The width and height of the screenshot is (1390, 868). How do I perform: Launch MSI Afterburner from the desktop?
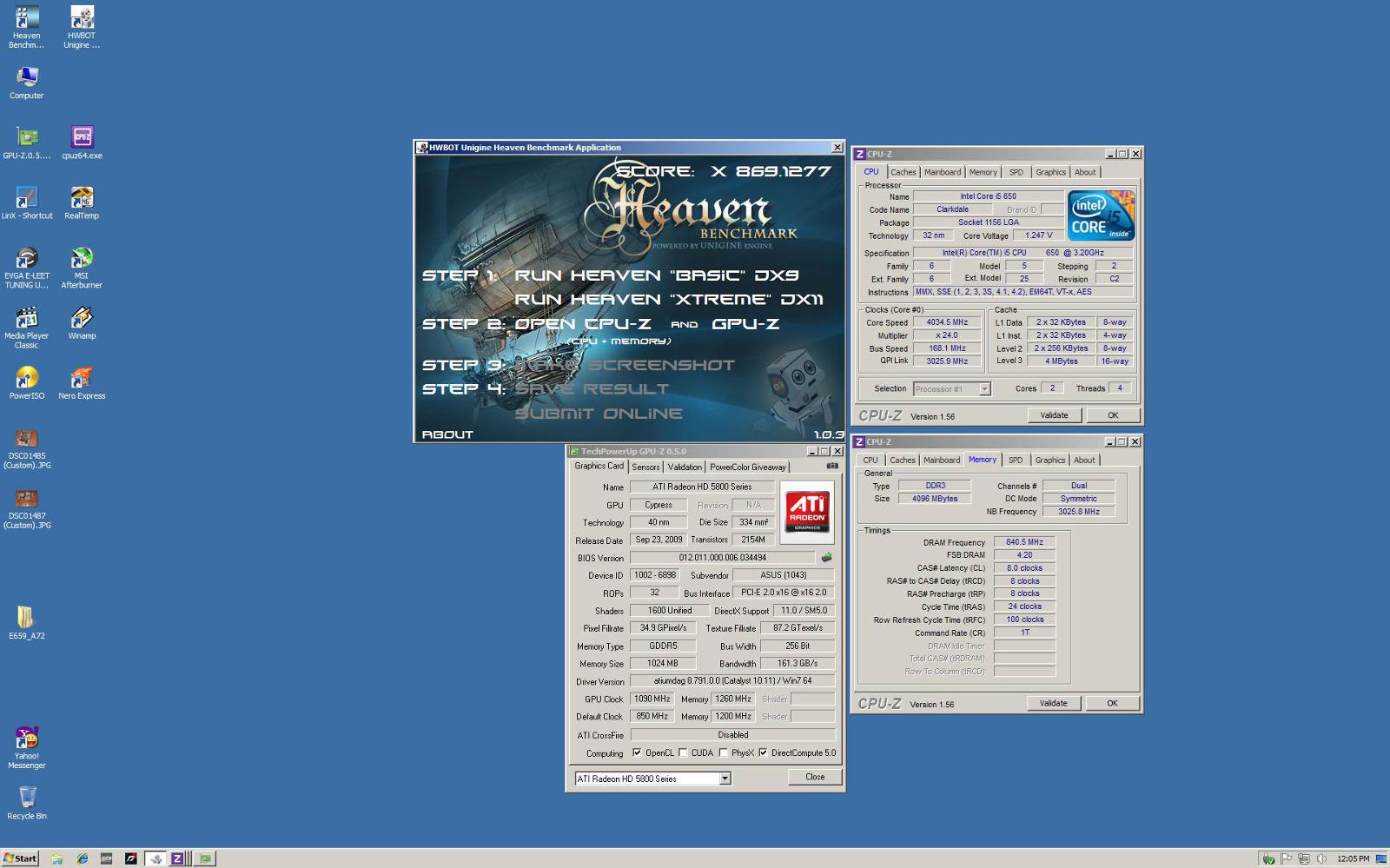82,268
